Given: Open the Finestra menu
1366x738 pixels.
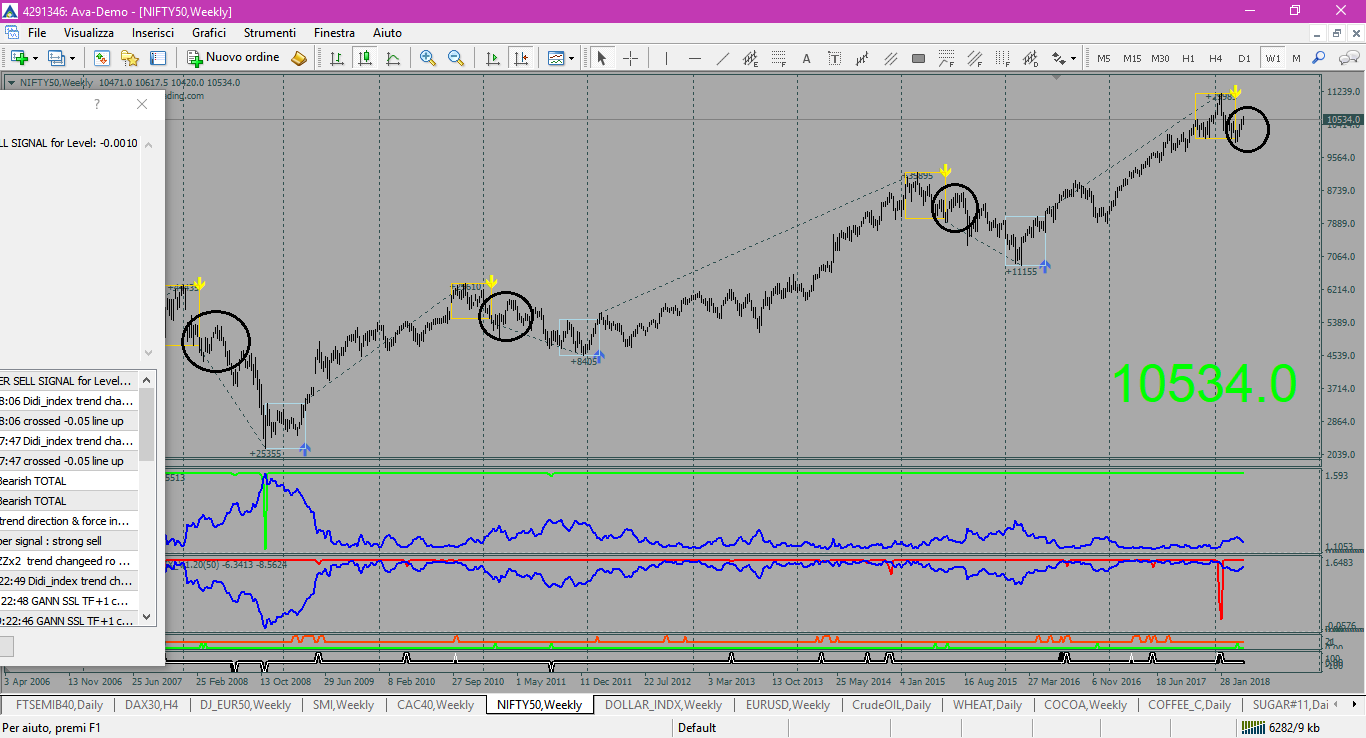Looking at the screenshot, I should [x=334, y=33].
